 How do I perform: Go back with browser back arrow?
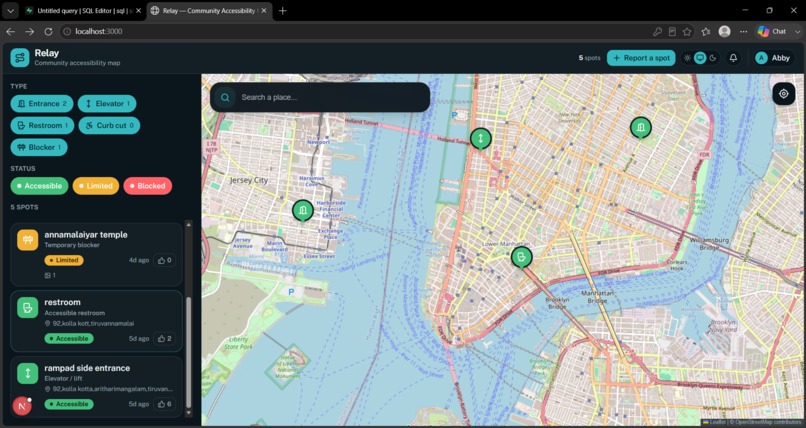[x=11, y=31]
